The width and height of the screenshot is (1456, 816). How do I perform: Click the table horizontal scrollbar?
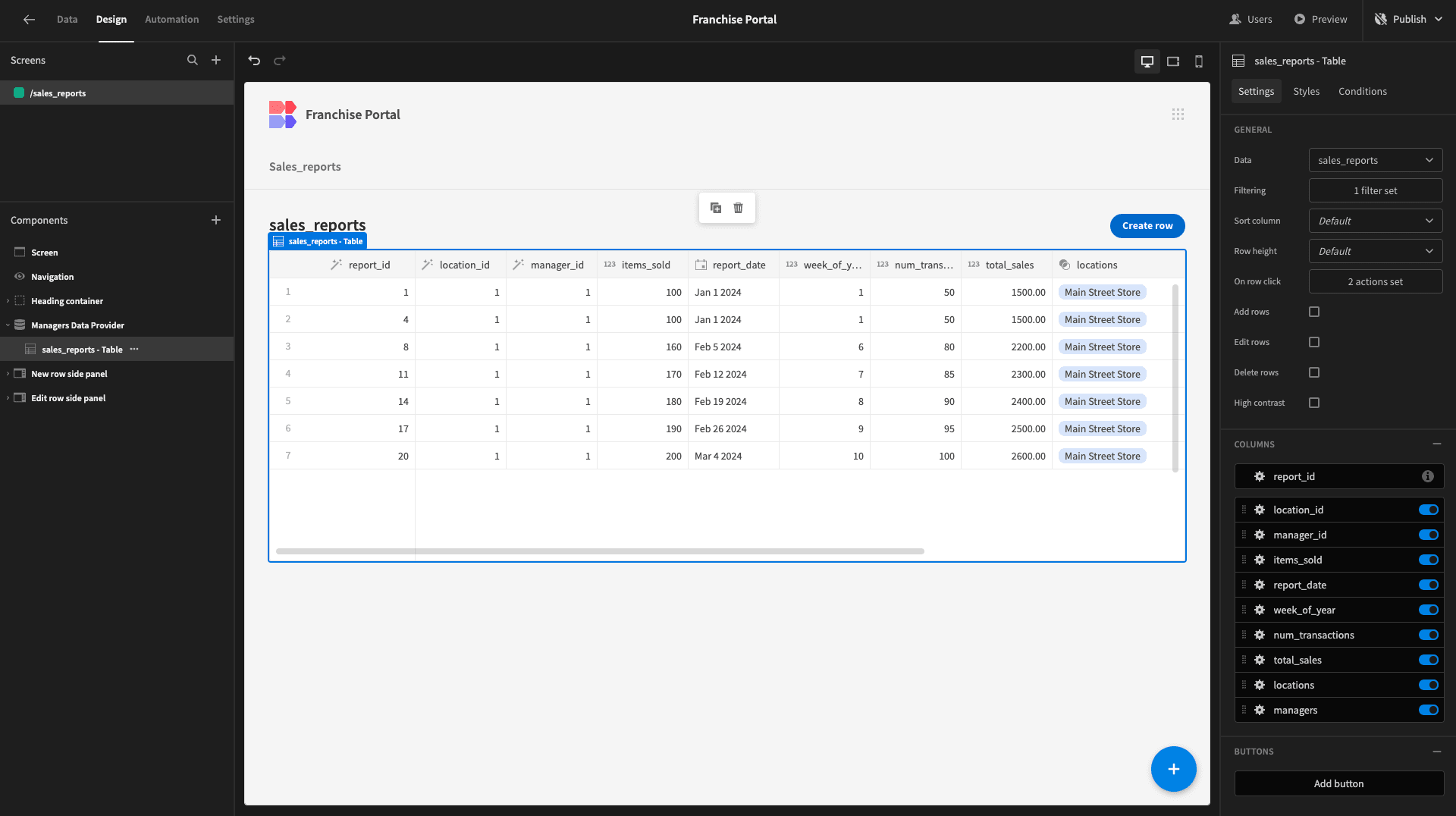click(600, 551)
